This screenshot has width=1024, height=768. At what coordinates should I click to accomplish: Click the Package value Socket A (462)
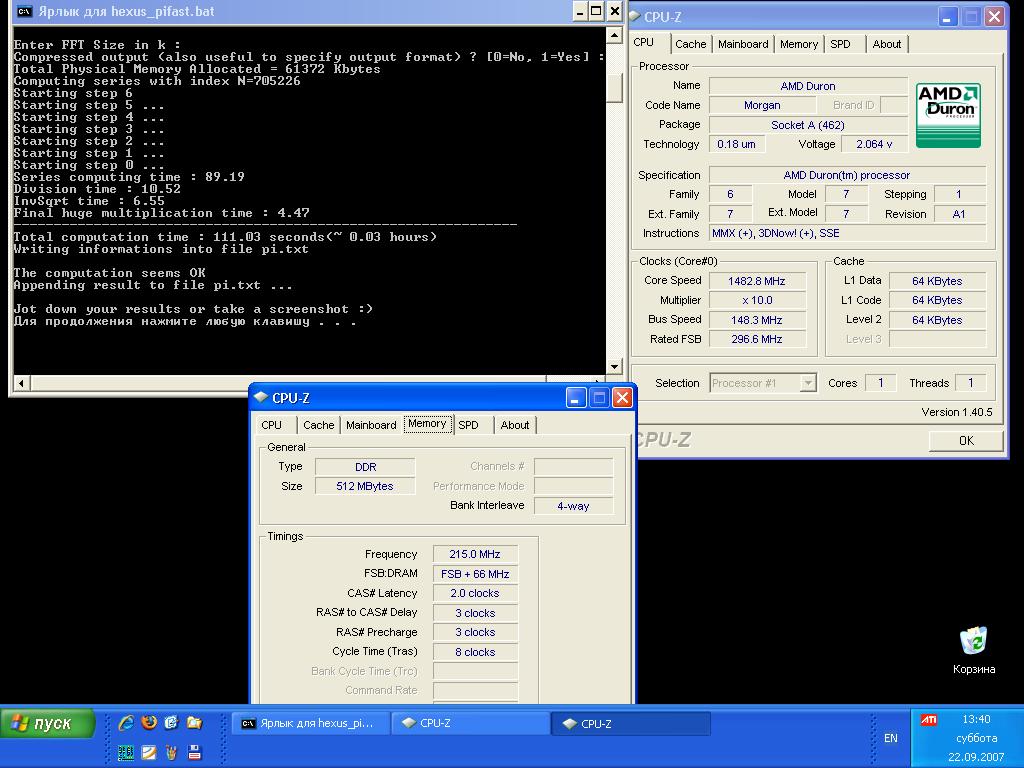pyautogui.click(x=808, y=125)
